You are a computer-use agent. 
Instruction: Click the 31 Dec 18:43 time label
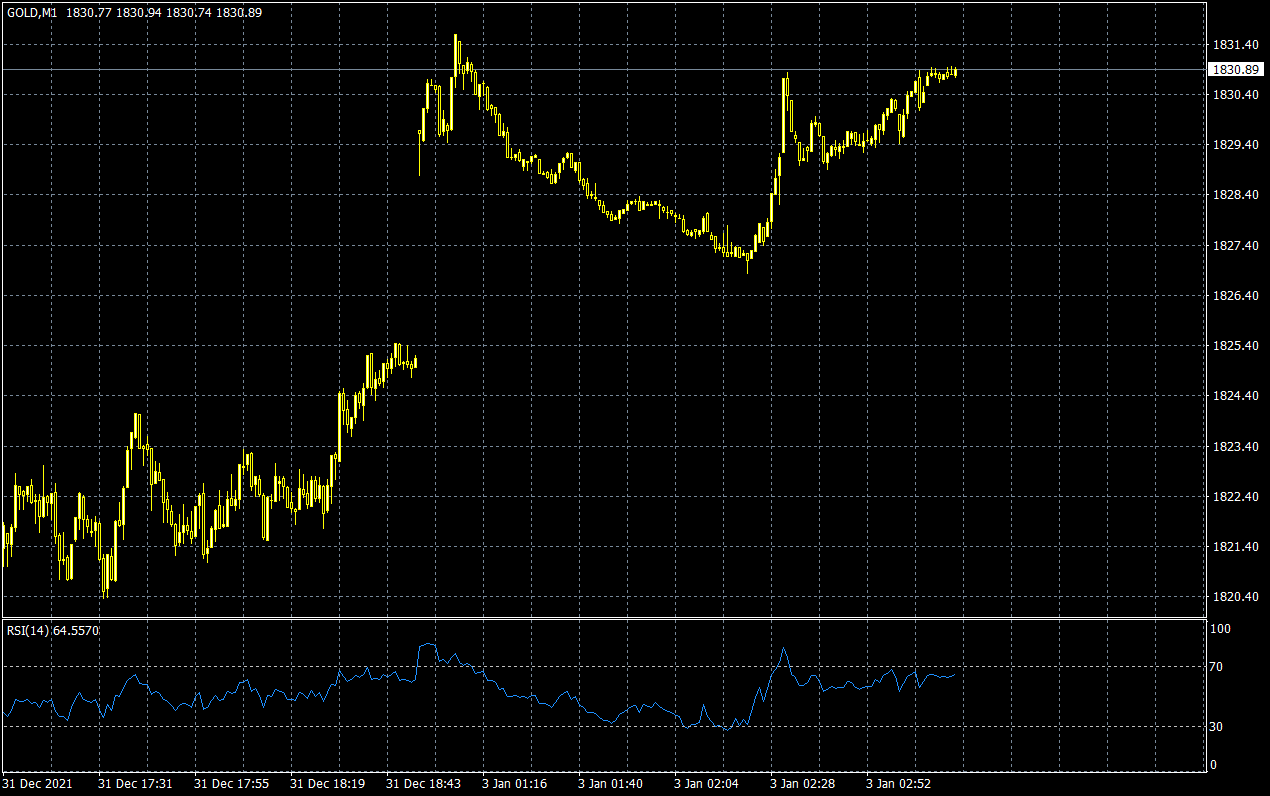click(423, 783)
